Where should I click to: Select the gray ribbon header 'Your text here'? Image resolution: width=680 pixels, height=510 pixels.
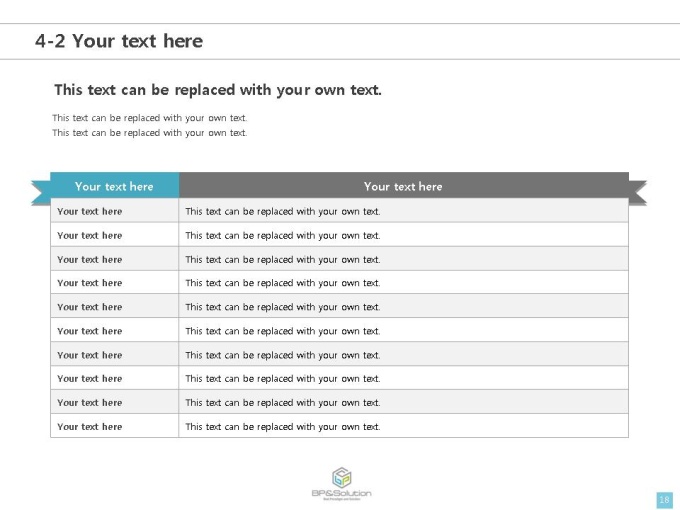403,186
